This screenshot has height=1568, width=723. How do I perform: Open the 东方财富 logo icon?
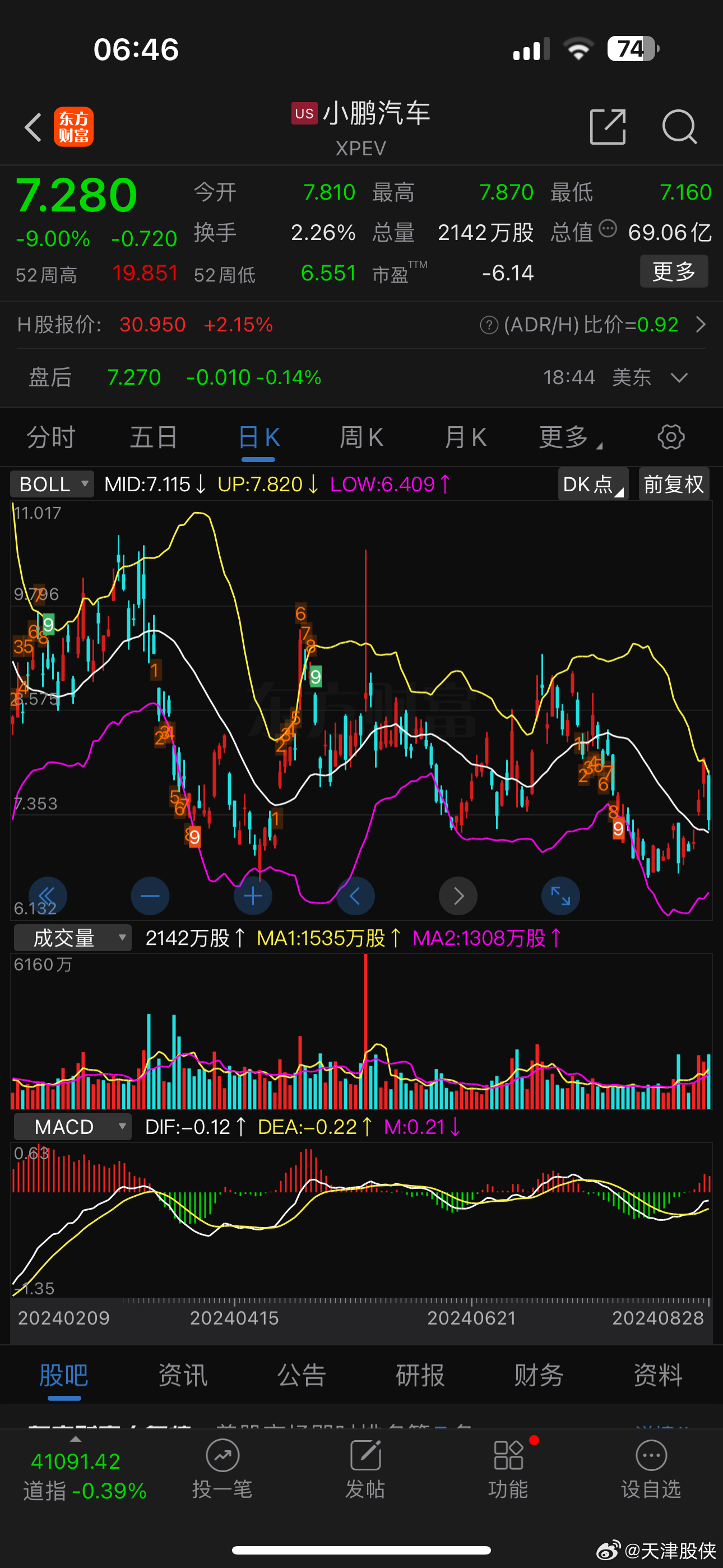pos(73,127)
